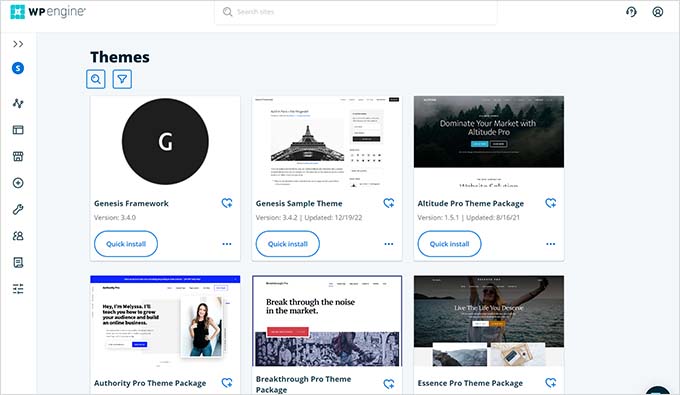Quick install Genesis Sample Theme
The image size is (680, 395).
(x=288, y=244)
